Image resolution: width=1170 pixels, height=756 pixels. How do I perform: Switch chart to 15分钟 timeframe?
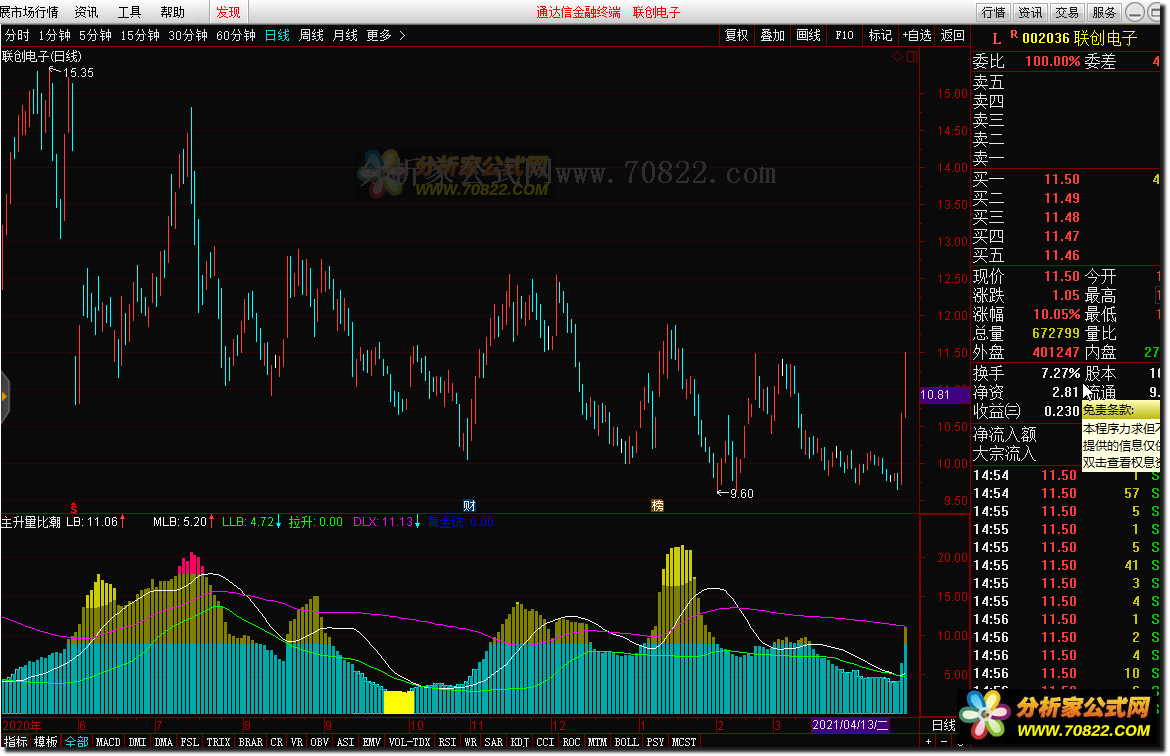(140, 35)
